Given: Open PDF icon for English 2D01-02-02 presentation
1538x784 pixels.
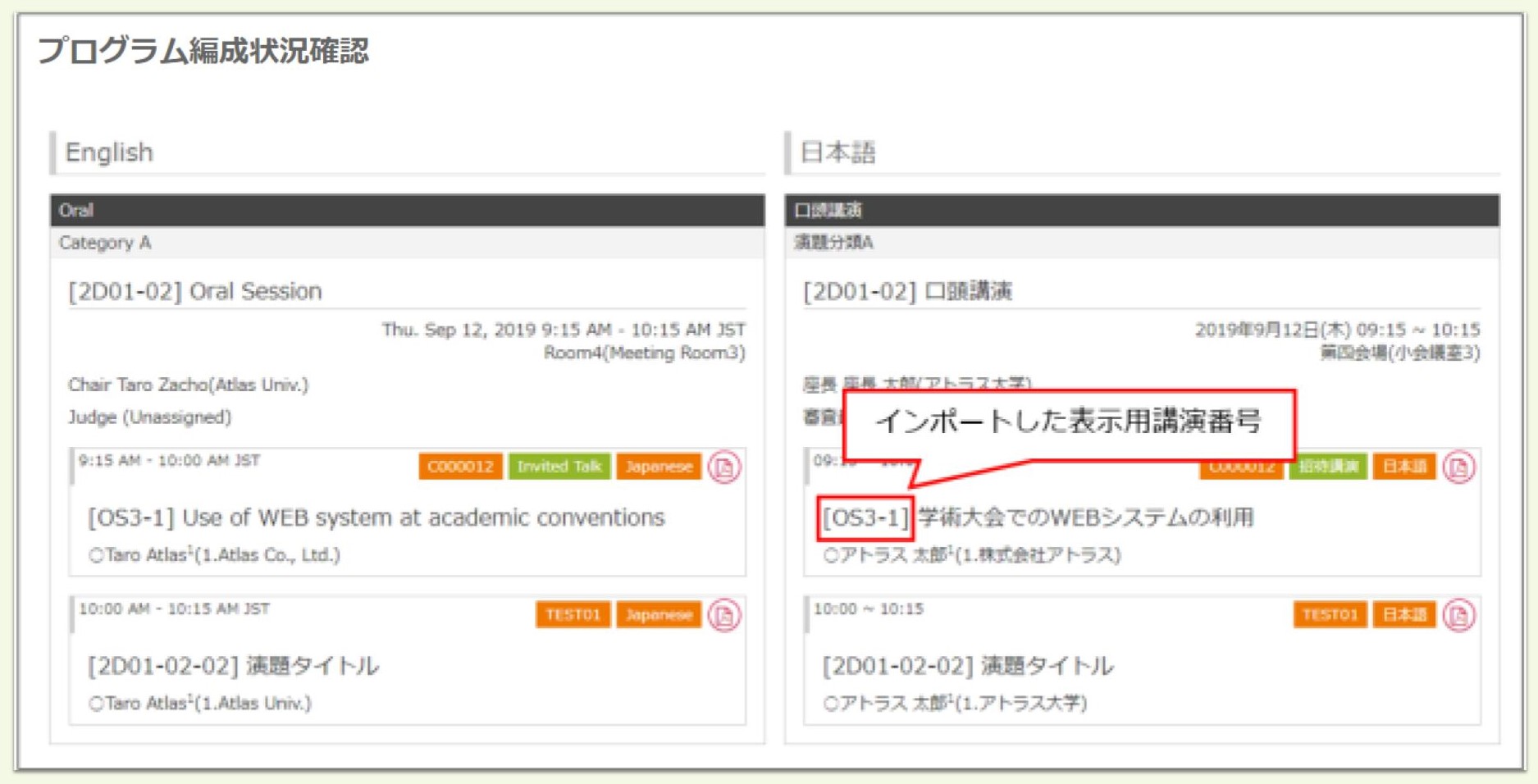Looking at the screenshot, I should (x=724, y=615).
